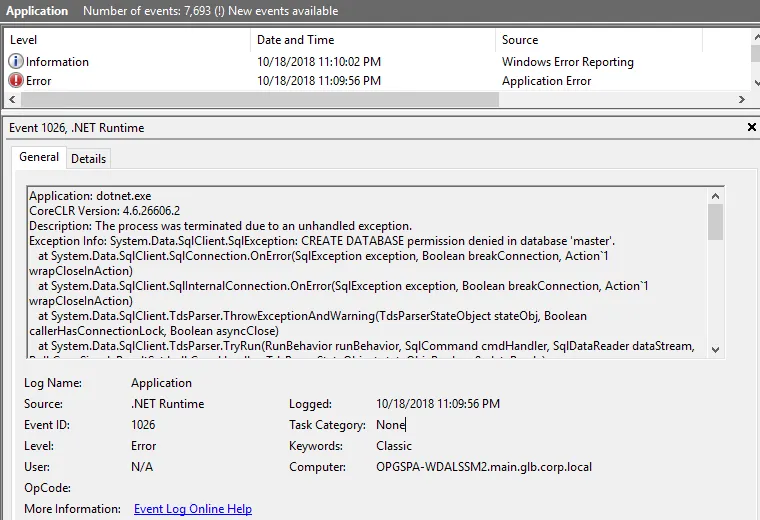The image size is (760, 520).
Task: Click the Level value Error in details
Action: click(143, 446)
